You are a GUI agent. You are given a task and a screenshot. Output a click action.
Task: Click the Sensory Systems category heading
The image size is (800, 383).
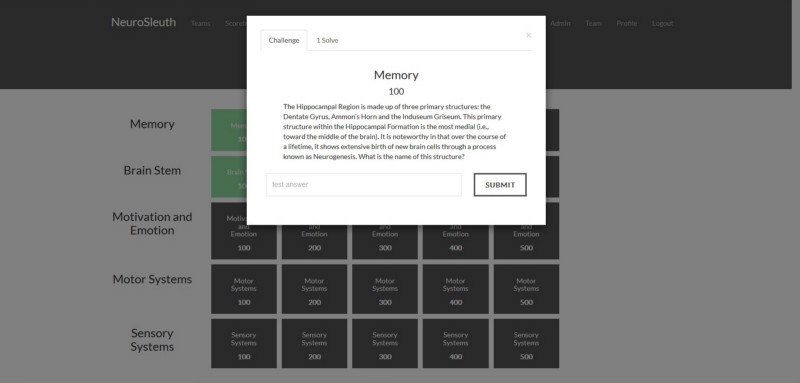point(152,340)
